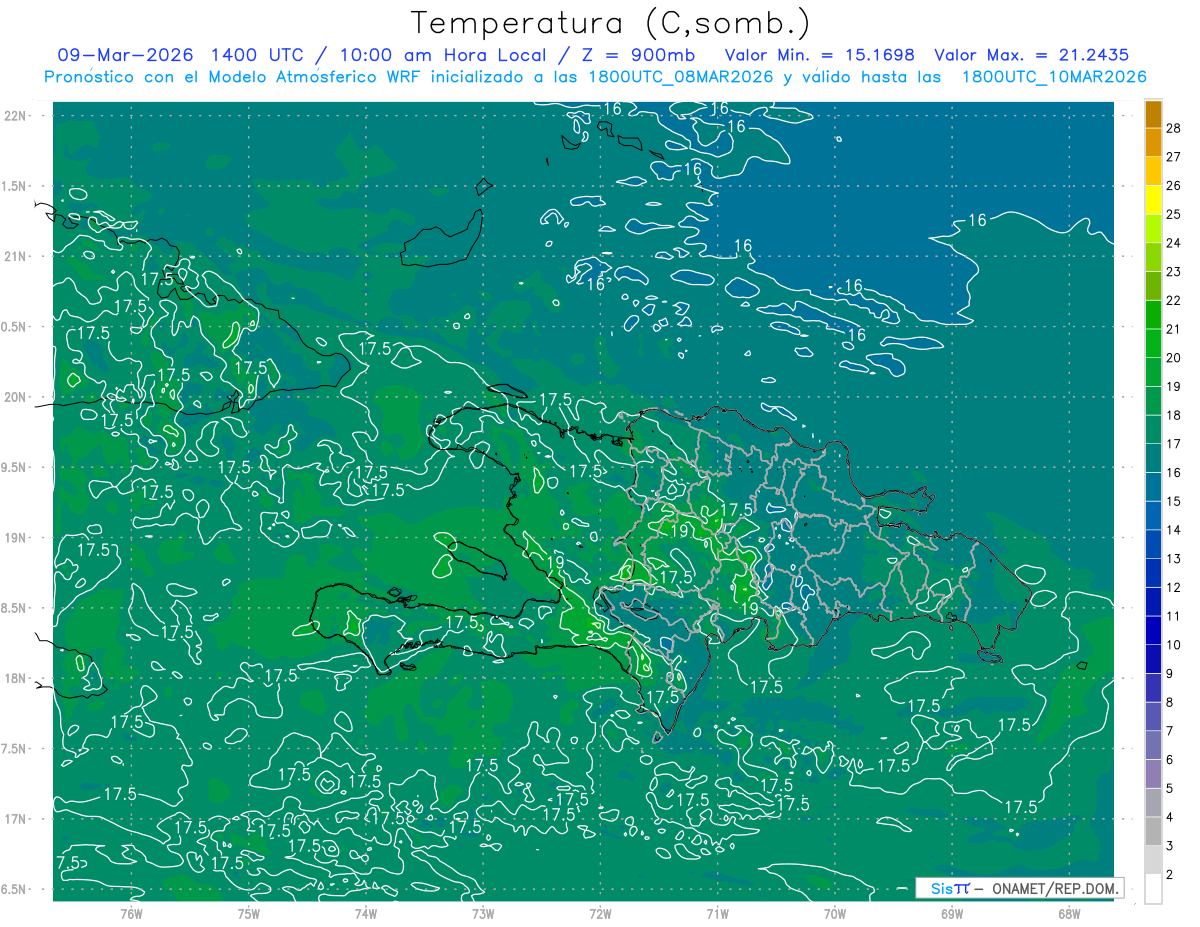
Task: Click the "19N" latitude axis label
Action: [x=13, y=537]
